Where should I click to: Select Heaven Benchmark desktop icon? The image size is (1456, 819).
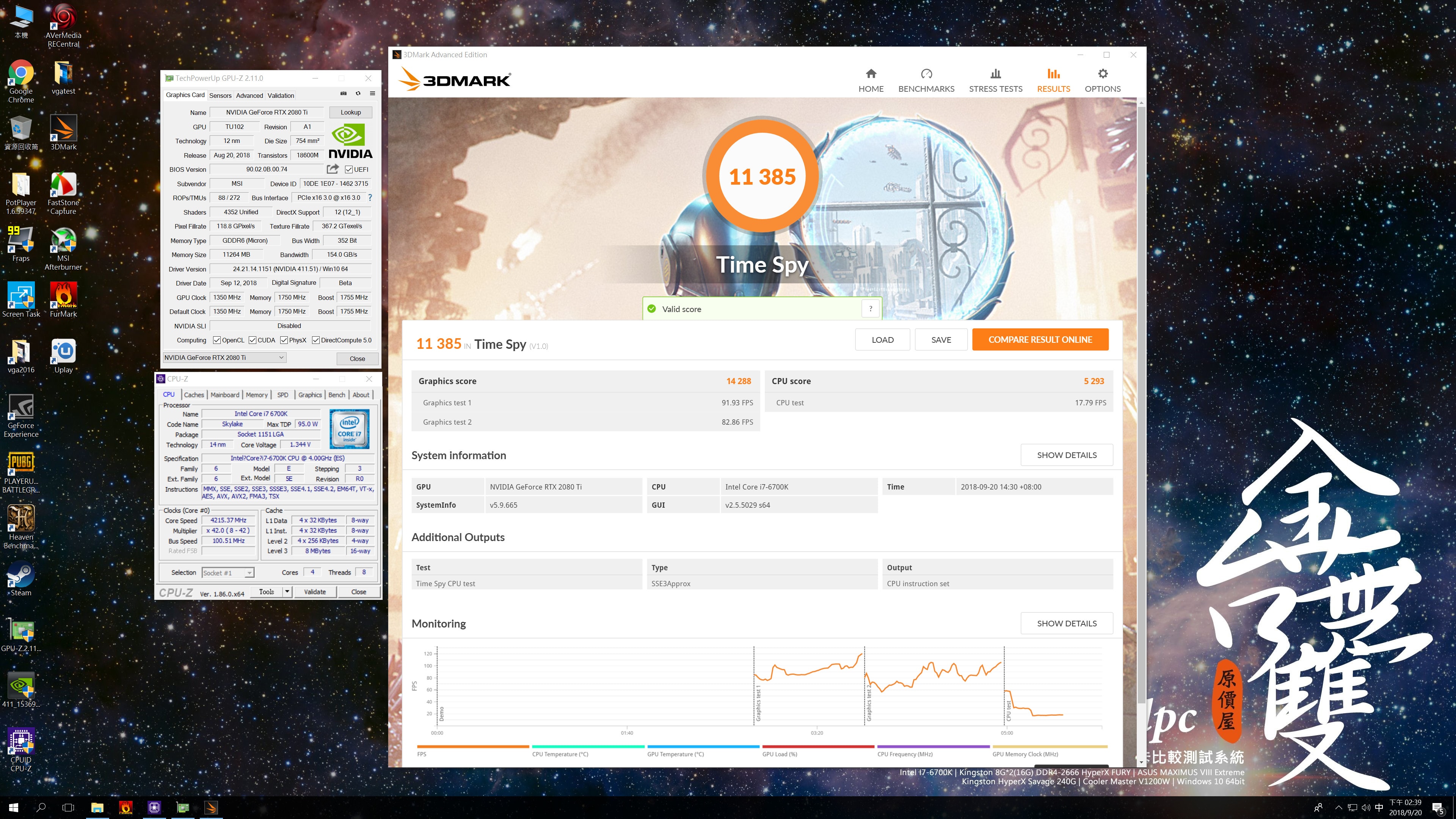pos(21,527)
